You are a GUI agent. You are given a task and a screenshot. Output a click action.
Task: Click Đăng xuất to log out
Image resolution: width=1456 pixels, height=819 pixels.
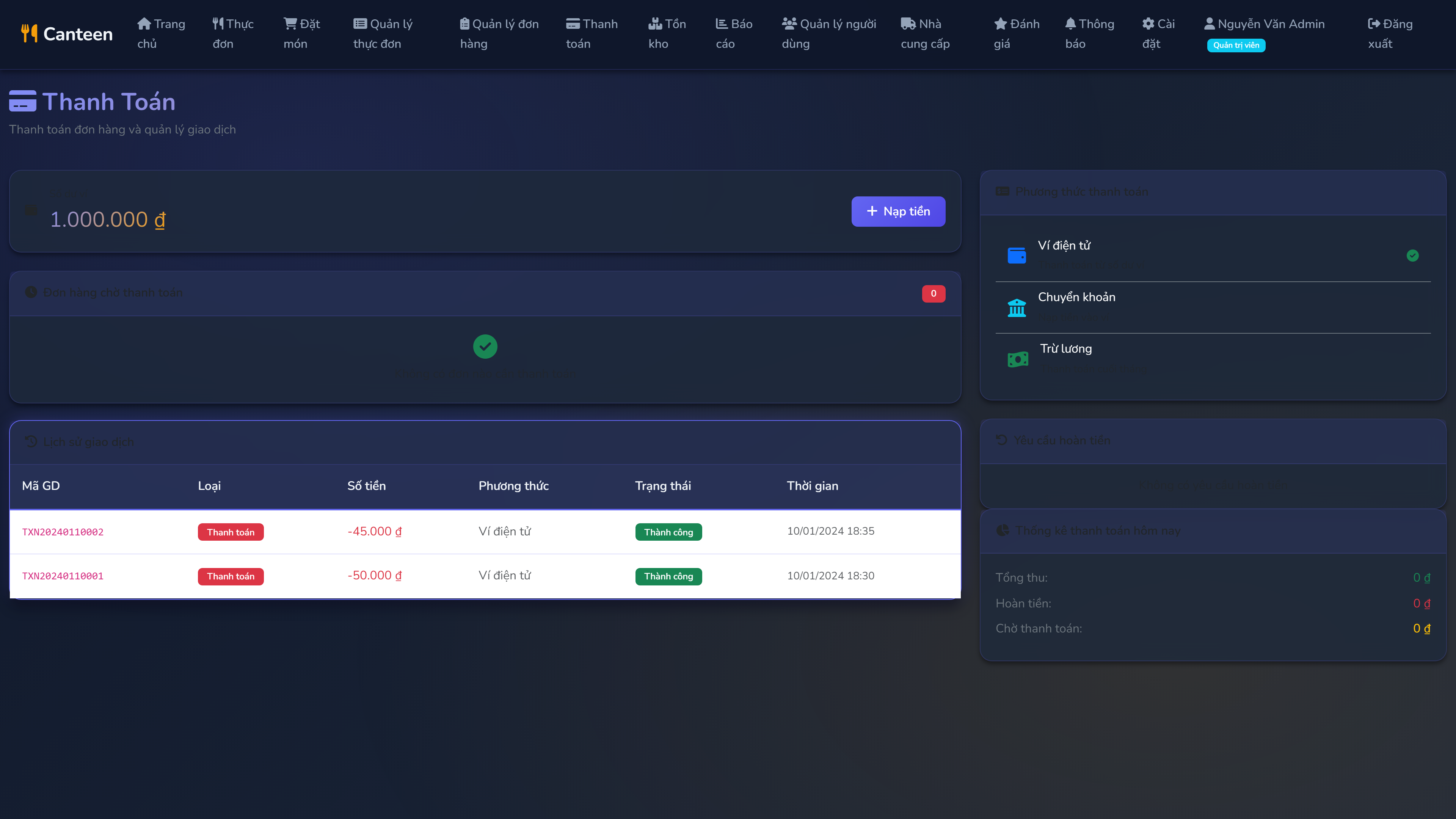(x=1390, y=34)
